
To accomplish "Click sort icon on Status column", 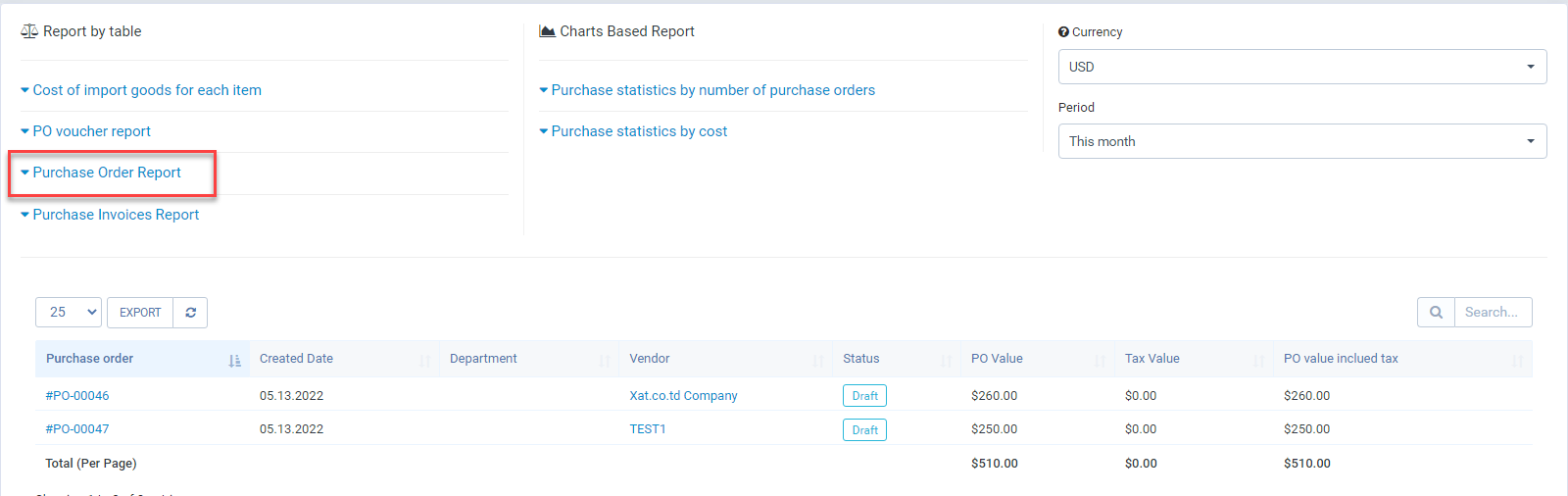I will click(x=946, y=361).
